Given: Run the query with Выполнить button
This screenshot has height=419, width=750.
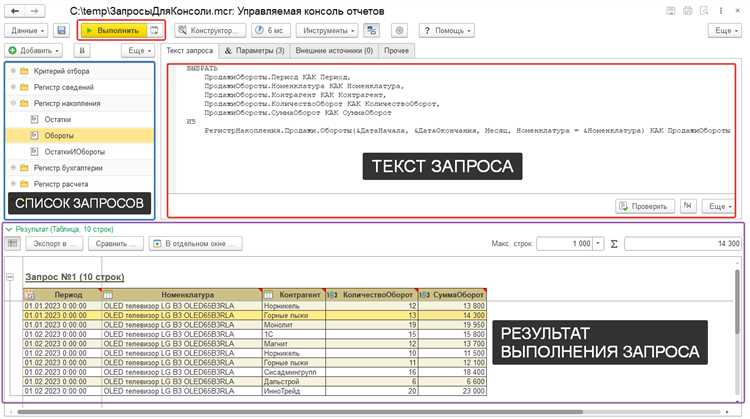Looking at the screenshot, I should point(113,30).
